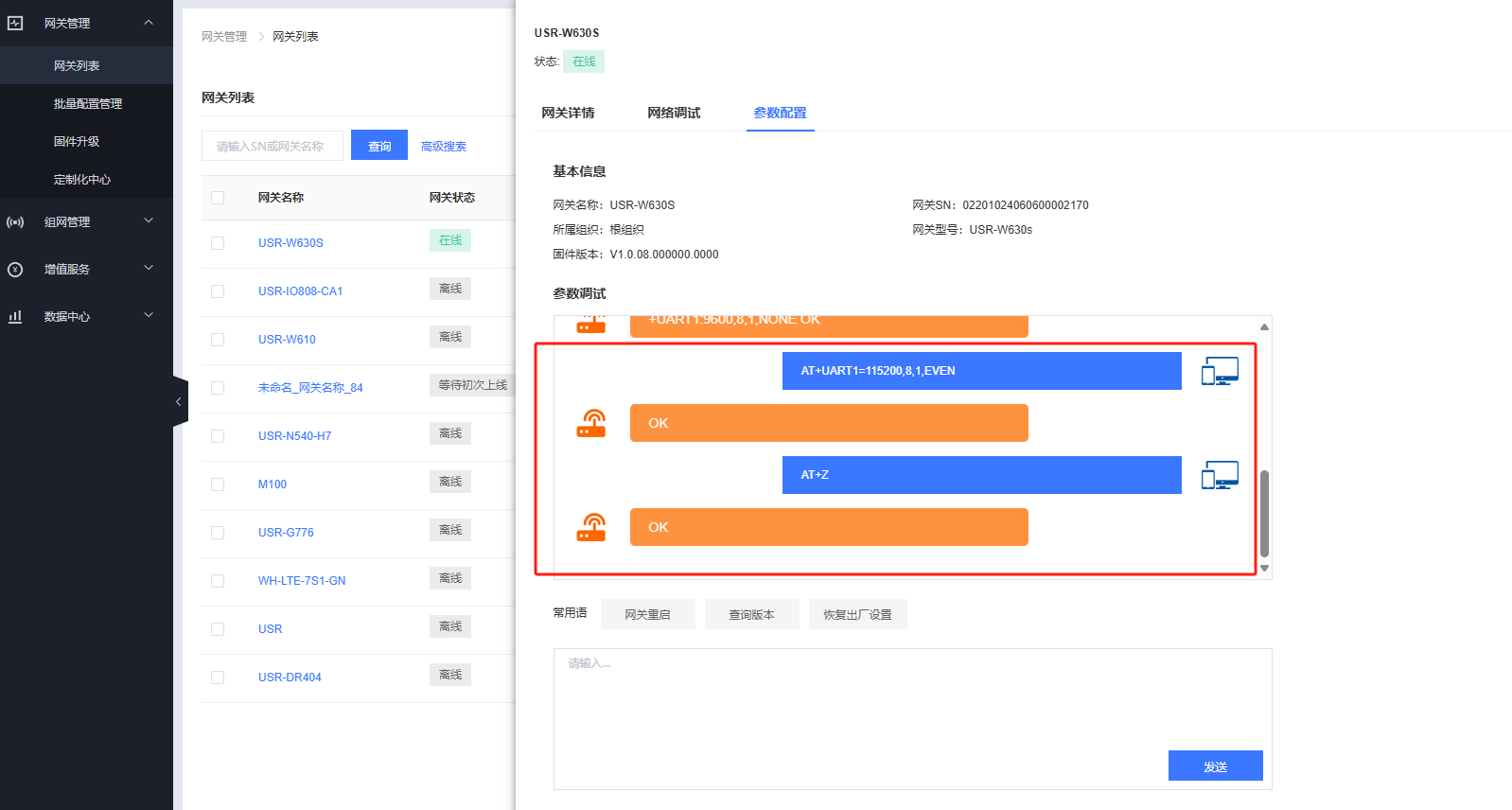Click the gateway management sidebar icon

coord(15,23)
